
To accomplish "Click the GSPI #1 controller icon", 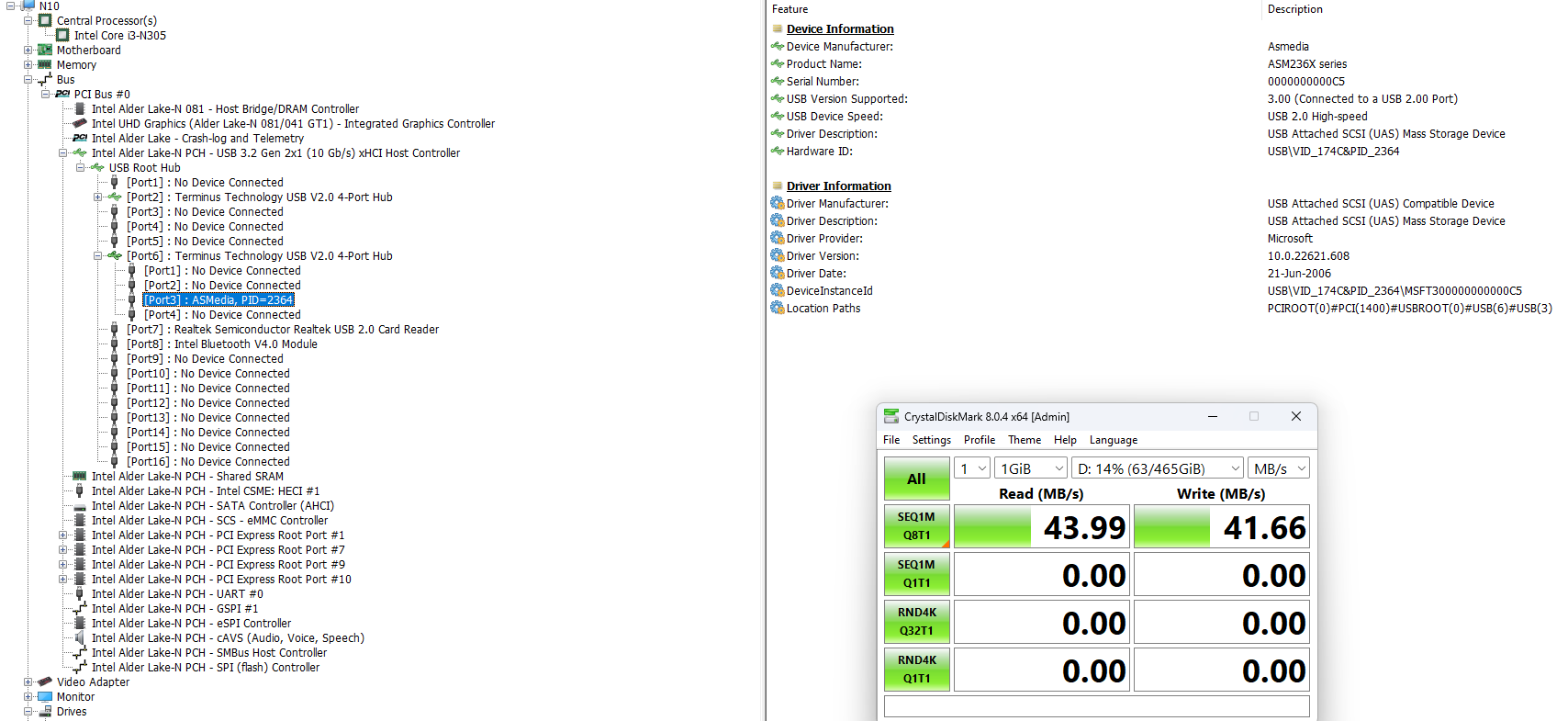I will (x=80, y=608).
